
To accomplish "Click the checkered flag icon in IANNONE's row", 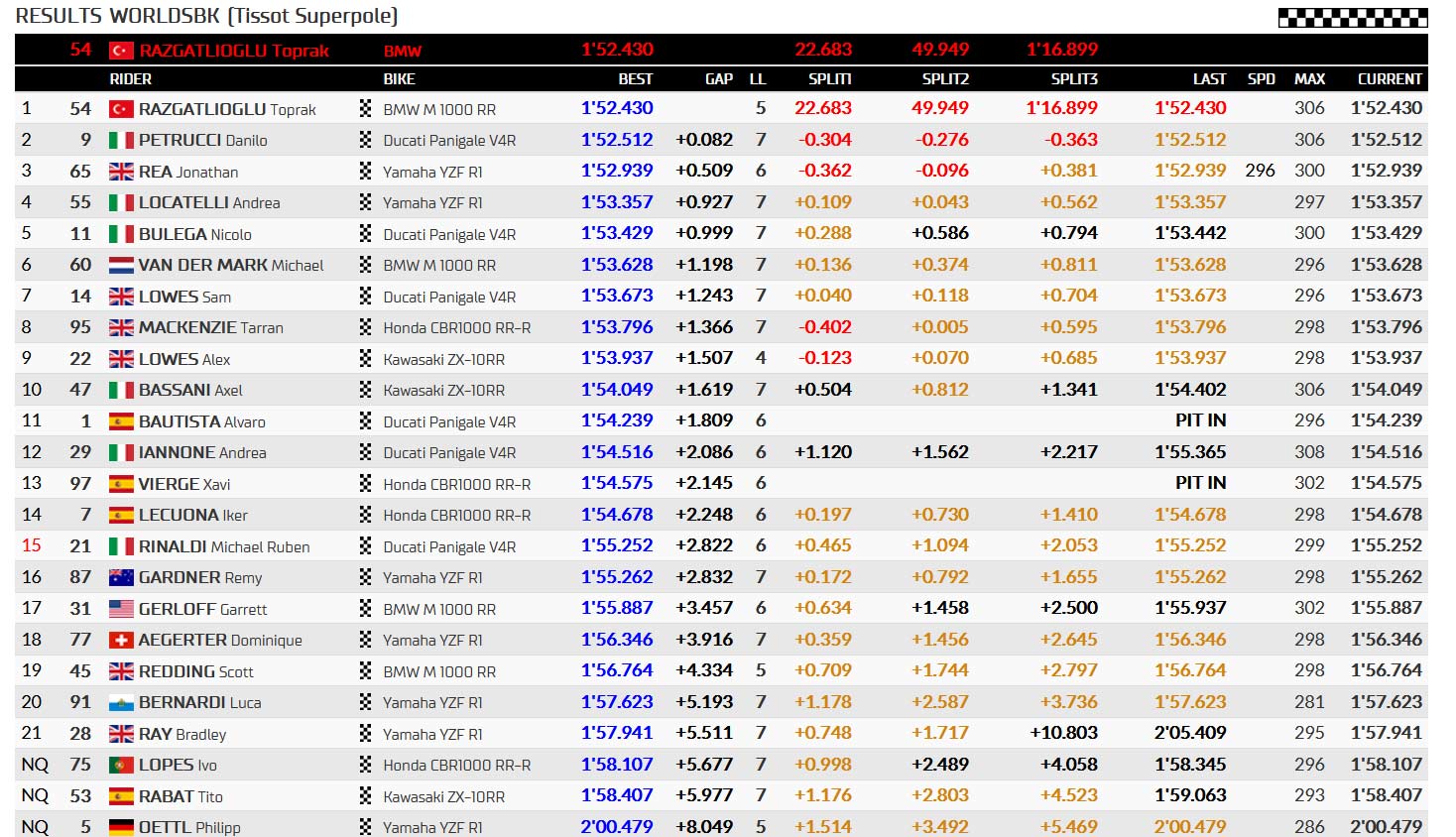I will (x=365, y=452).
